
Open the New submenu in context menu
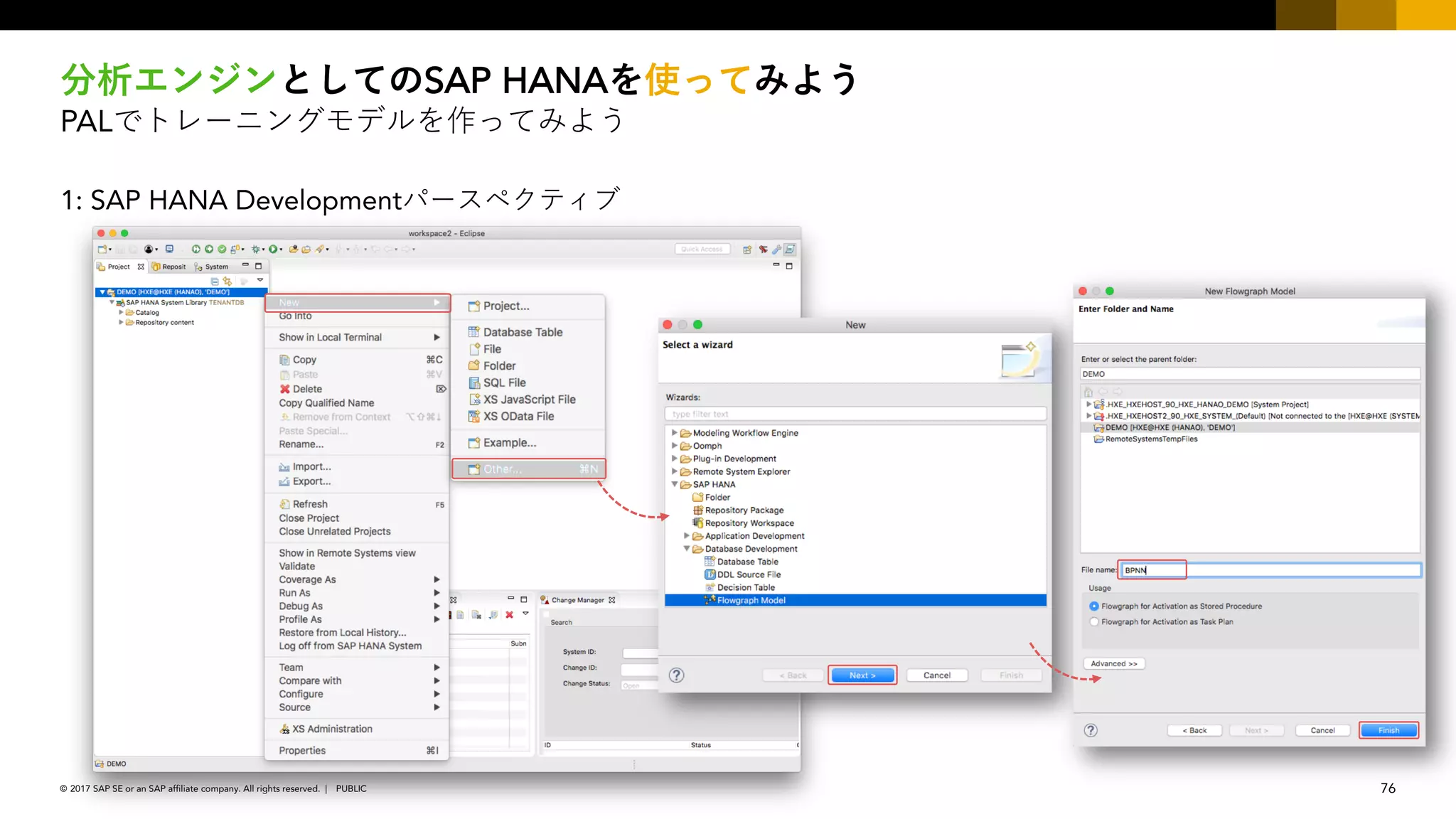[x=358, y=303]
